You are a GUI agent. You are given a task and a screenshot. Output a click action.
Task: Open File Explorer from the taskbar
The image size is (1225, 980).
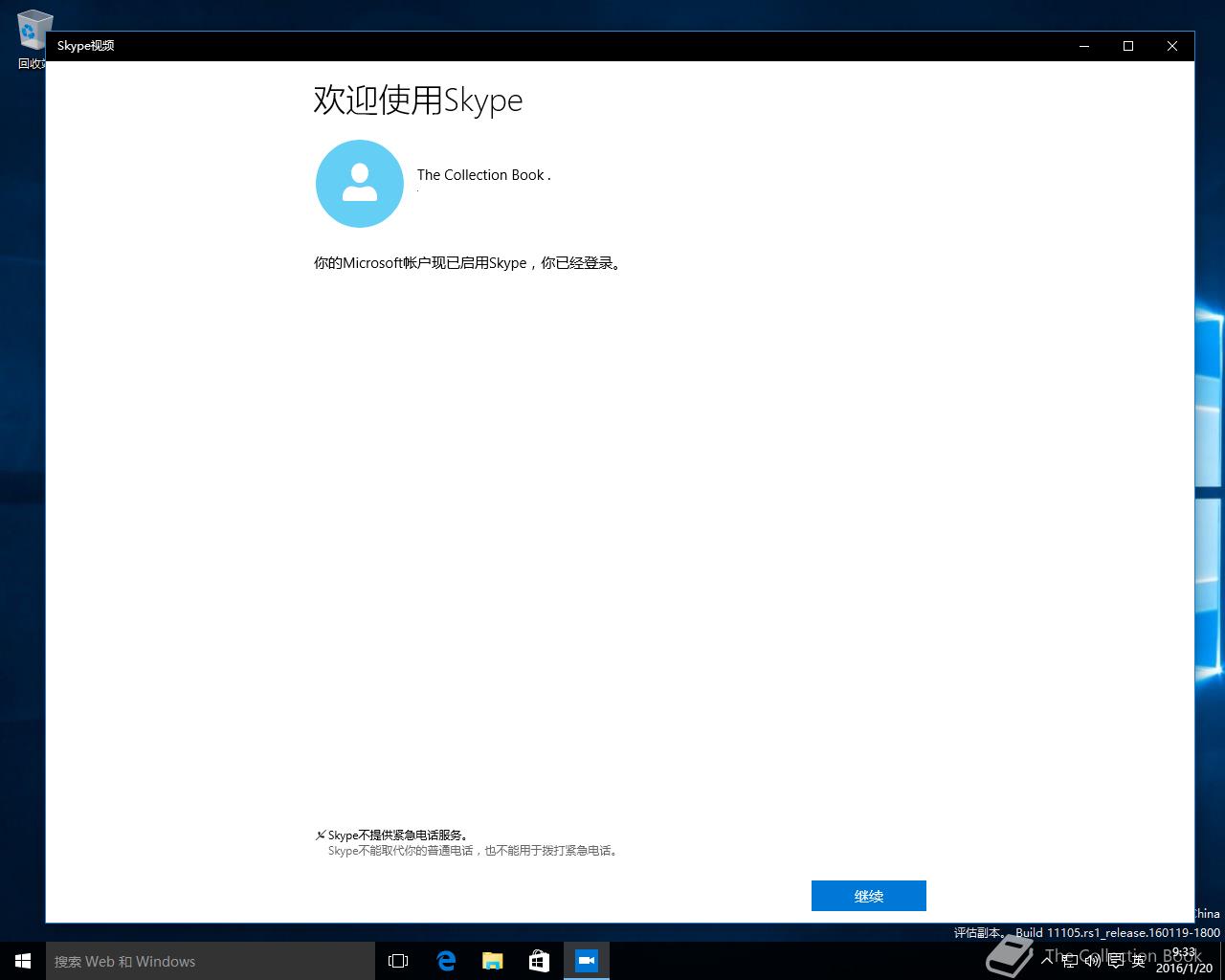493,961
